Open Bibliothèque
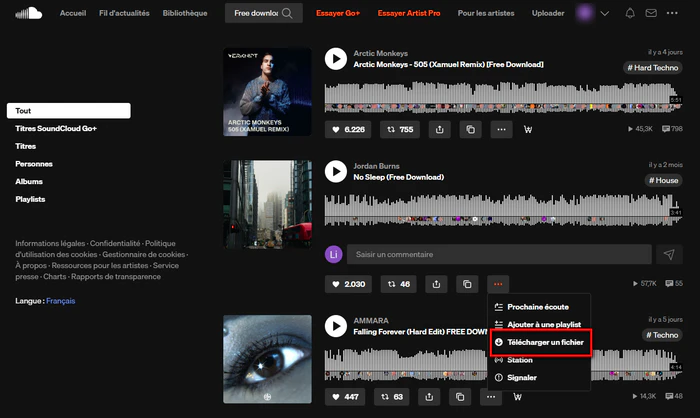This screenshot has height=418, width=700. [185, 13]
